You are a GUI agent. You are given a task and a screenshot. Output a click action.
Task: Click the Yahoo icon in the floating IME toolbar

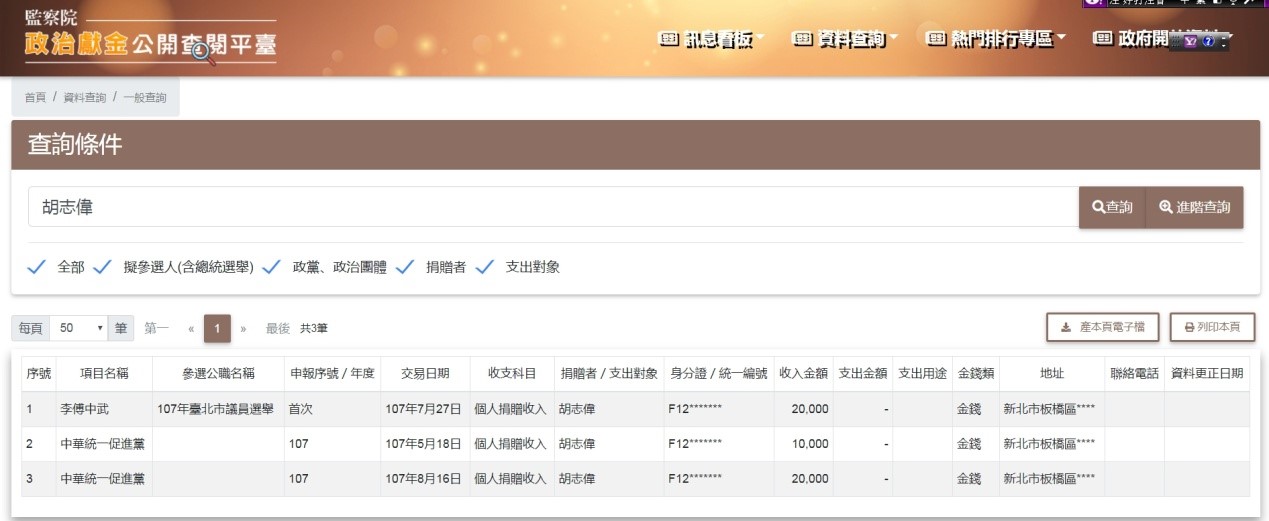coord(1191,41)
